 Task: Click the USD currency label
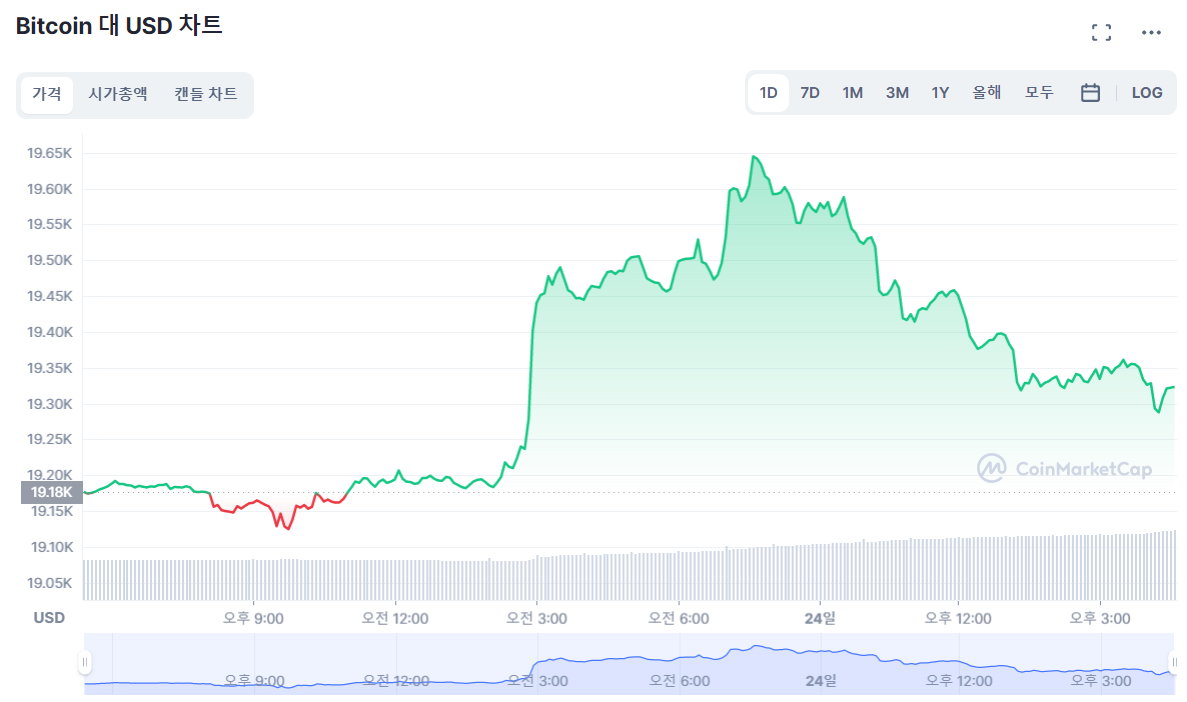point(49,618)
